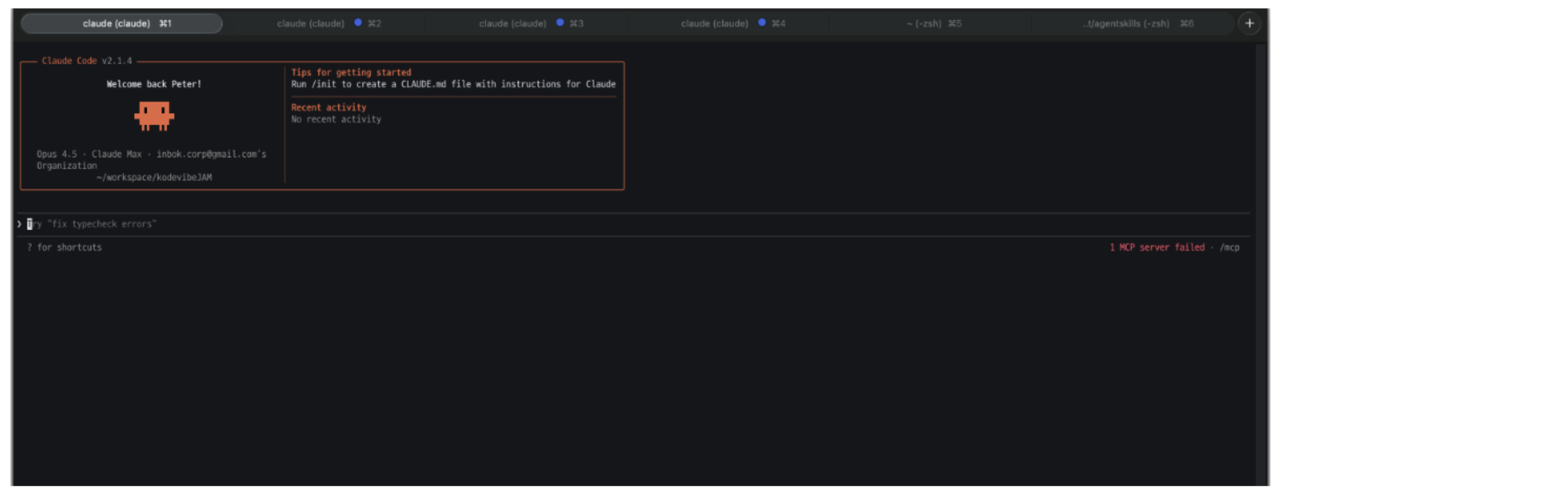Click the "Run /init to create a CLAUDE.md" tip
Viewport: 1568px width, 500px height.
pos(453,84)
